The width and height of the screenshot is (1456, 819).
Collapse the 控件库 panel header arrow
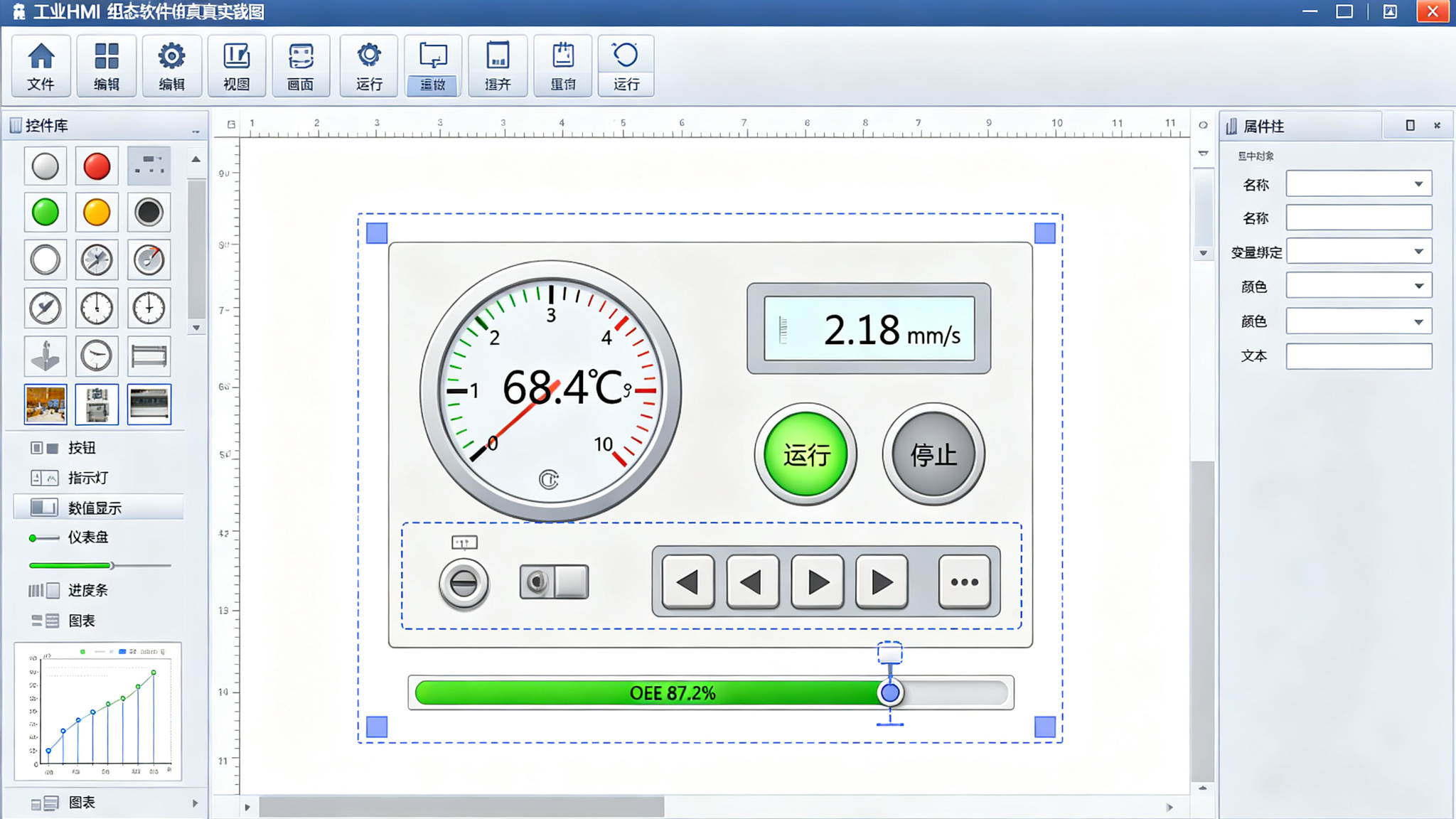pos(196,131)
